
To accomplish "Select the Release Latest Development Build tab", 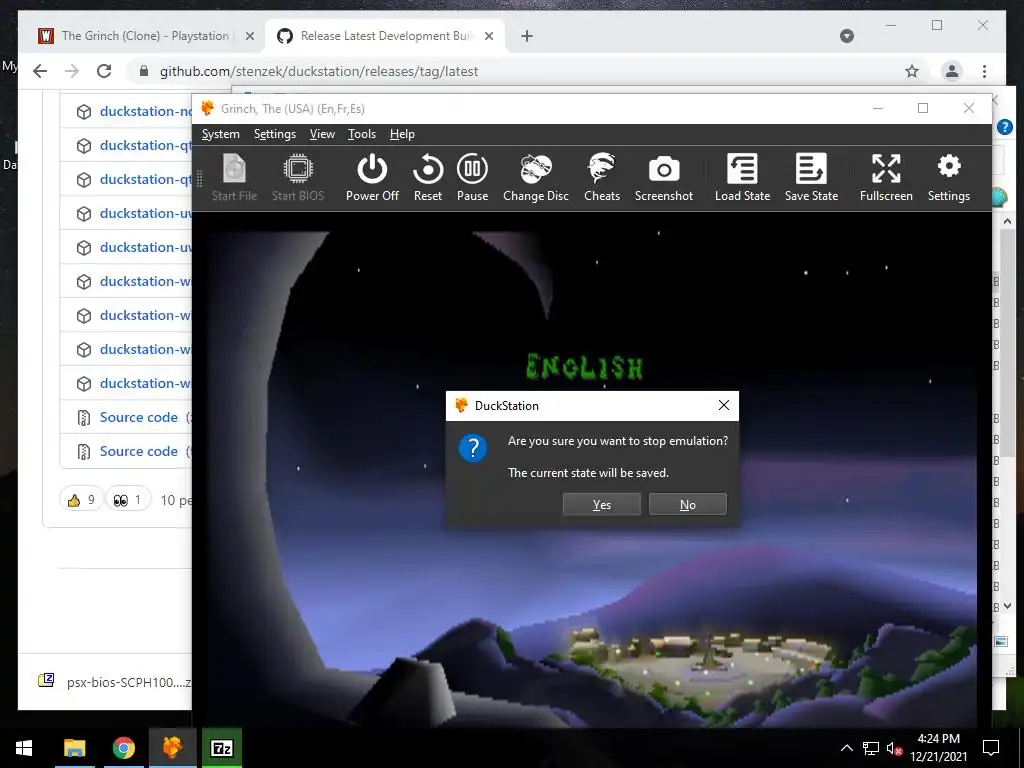I will coord(385,36).
